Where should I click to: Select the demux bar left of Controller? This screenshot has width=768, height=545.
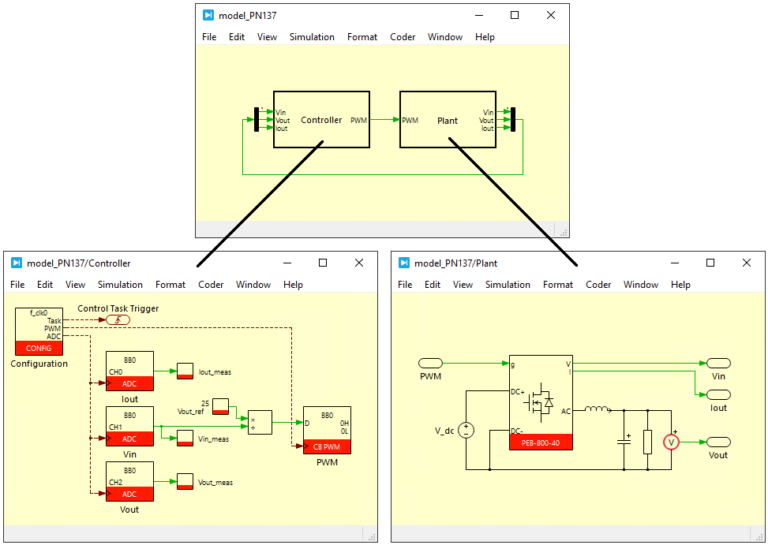[x=256, y=119]
